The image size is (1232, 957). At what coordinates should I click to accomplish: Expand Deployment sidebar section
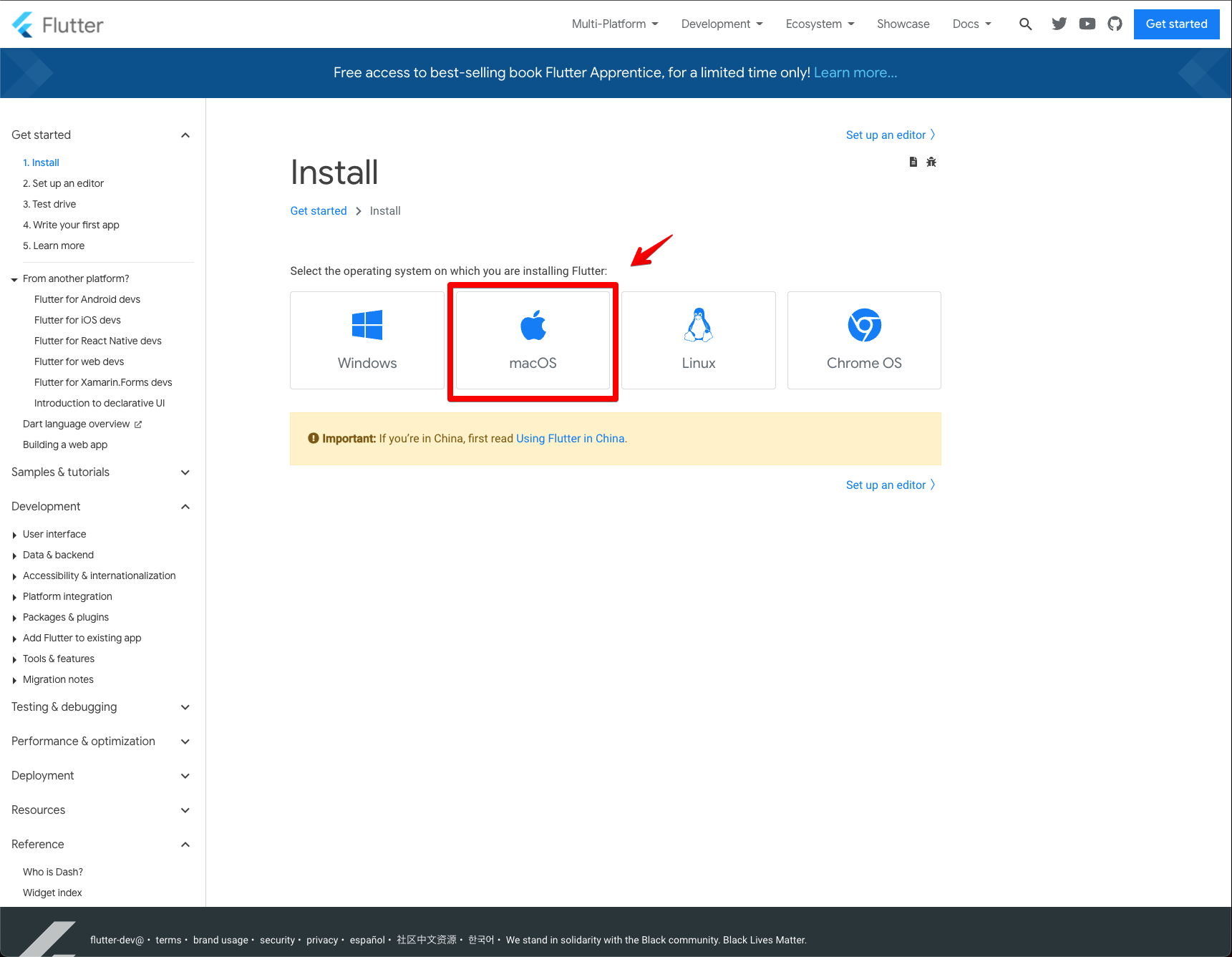tap(101, 775)
